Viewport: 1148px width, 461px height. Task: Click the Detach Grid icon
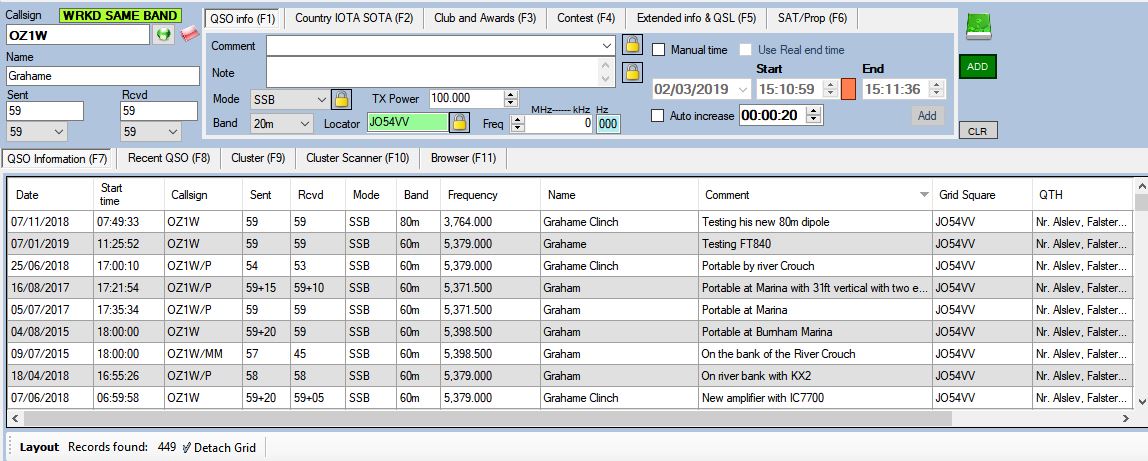pyautogui.click(x=187, y=447)
